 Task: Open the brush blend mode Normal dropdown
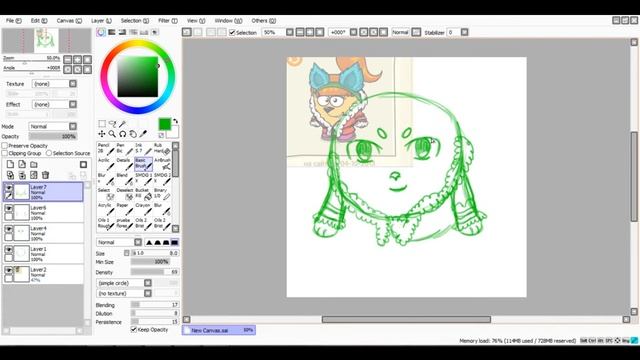tap(138, 242)
